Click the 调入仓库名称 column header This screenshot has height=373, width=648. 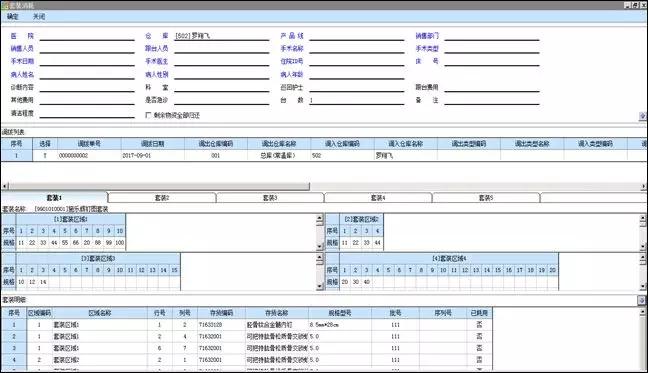pyautogui.click(x=406, y=144)
